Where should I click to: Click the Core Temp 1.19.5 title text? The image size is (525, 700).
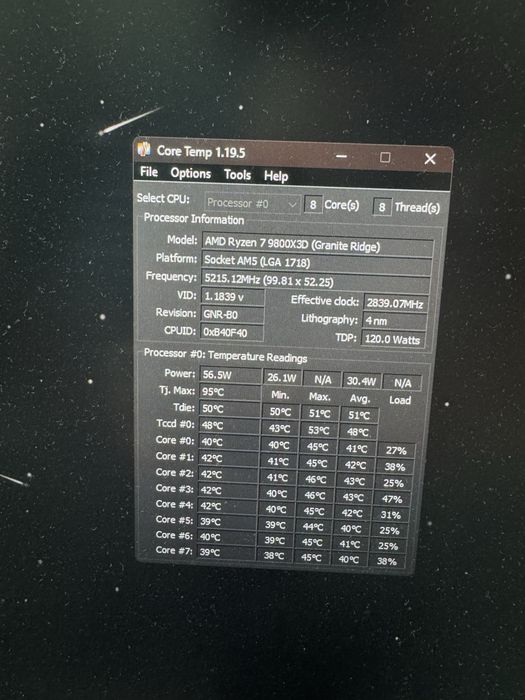(x=201, y=151)
